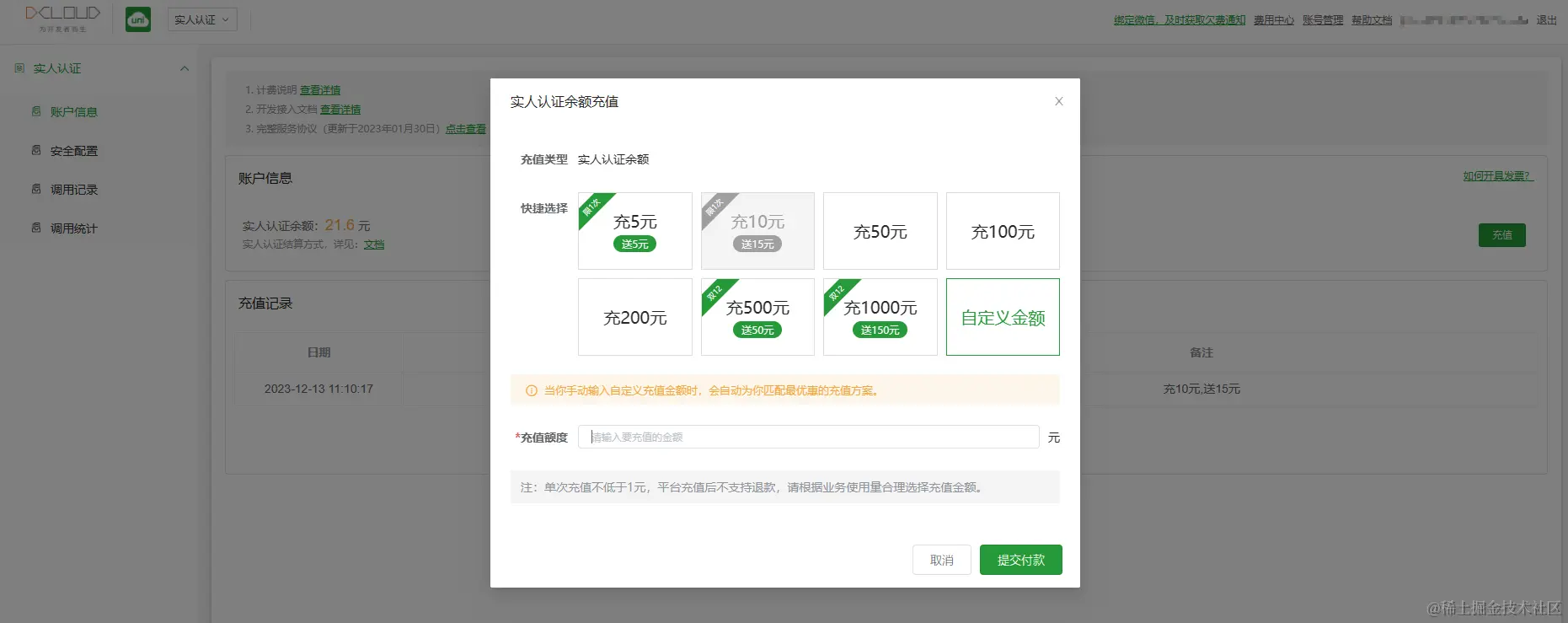Select the 充100元 recharge option

click(x=1003, y=231)
